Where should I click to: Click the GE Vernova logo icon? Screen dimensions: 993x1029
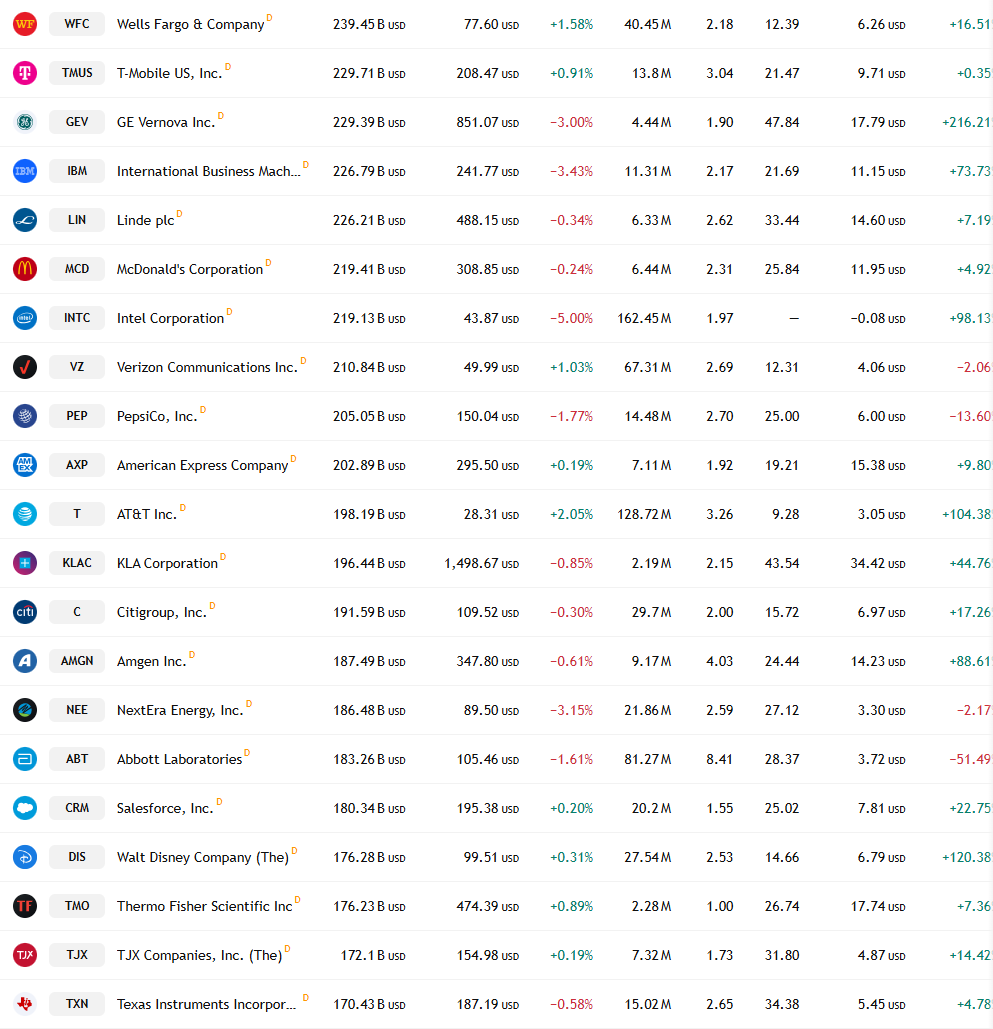[25, 122]
